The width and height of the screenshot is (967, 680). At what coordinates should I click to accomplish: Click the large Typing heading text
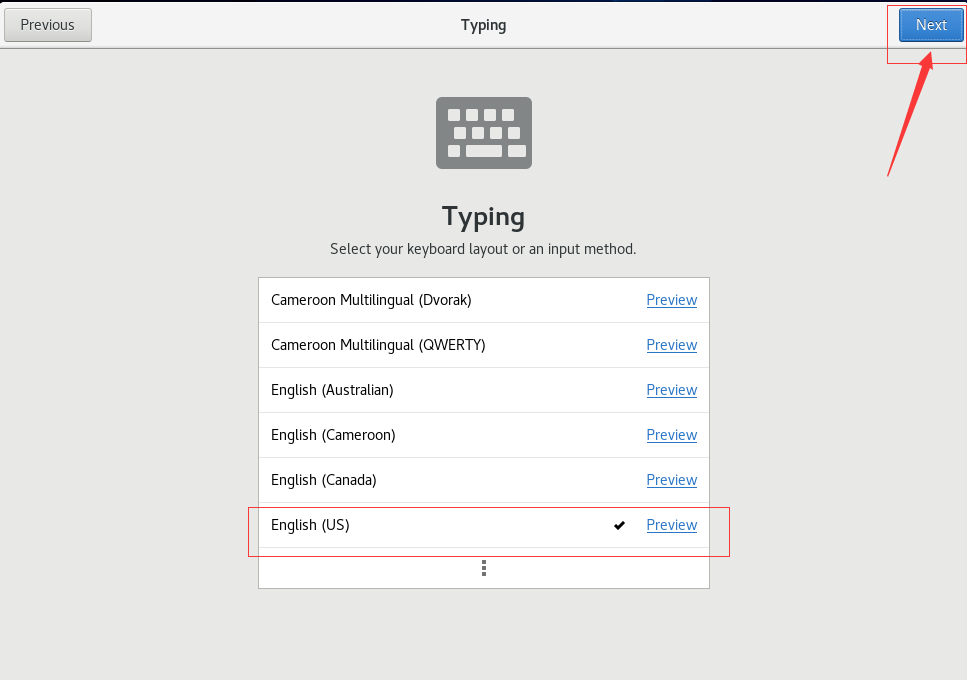click(484, 217)
